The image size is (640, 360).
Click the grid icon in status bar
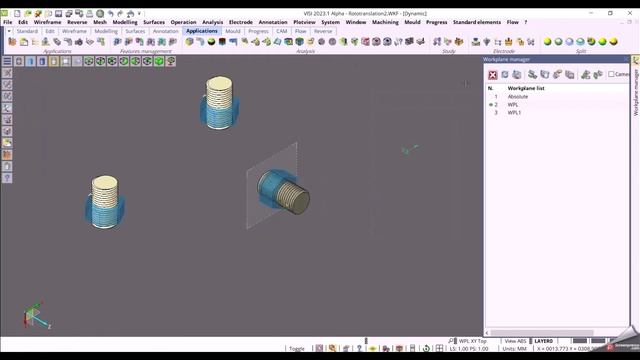pos(439,348)
